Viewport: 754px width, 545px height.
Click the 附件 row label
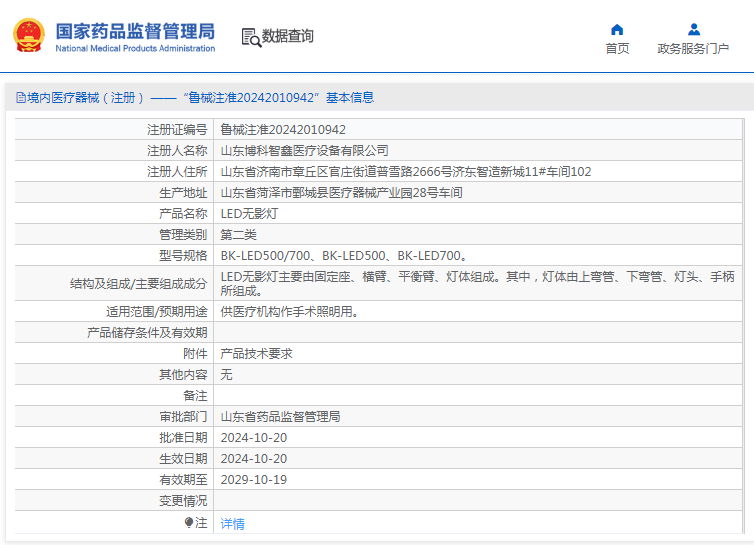195,354
